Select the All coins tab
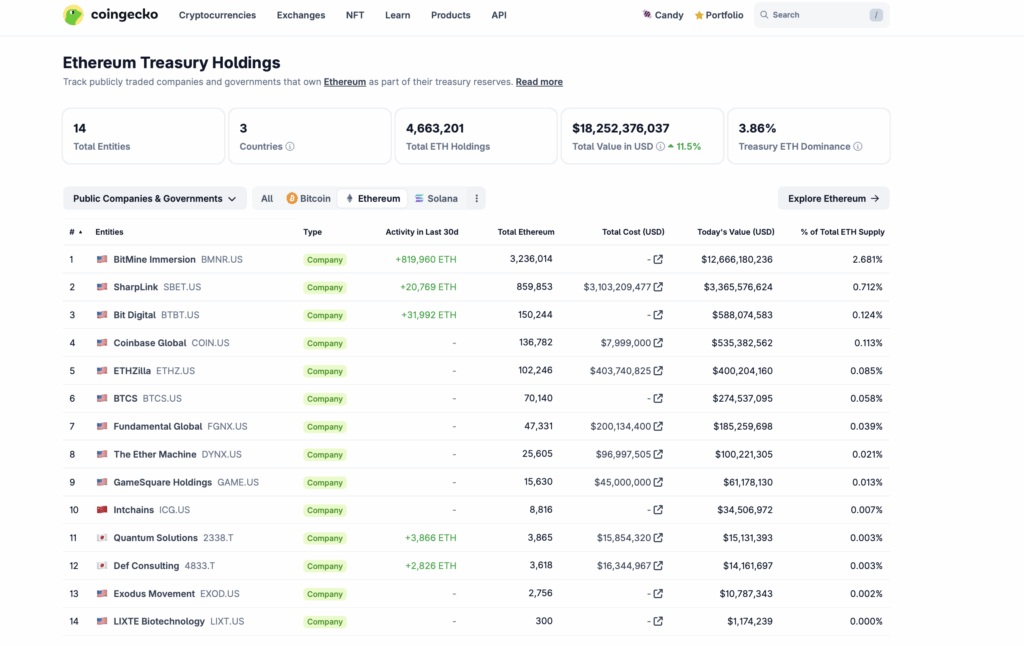1024x646 pixels. (x=267, y=199)
